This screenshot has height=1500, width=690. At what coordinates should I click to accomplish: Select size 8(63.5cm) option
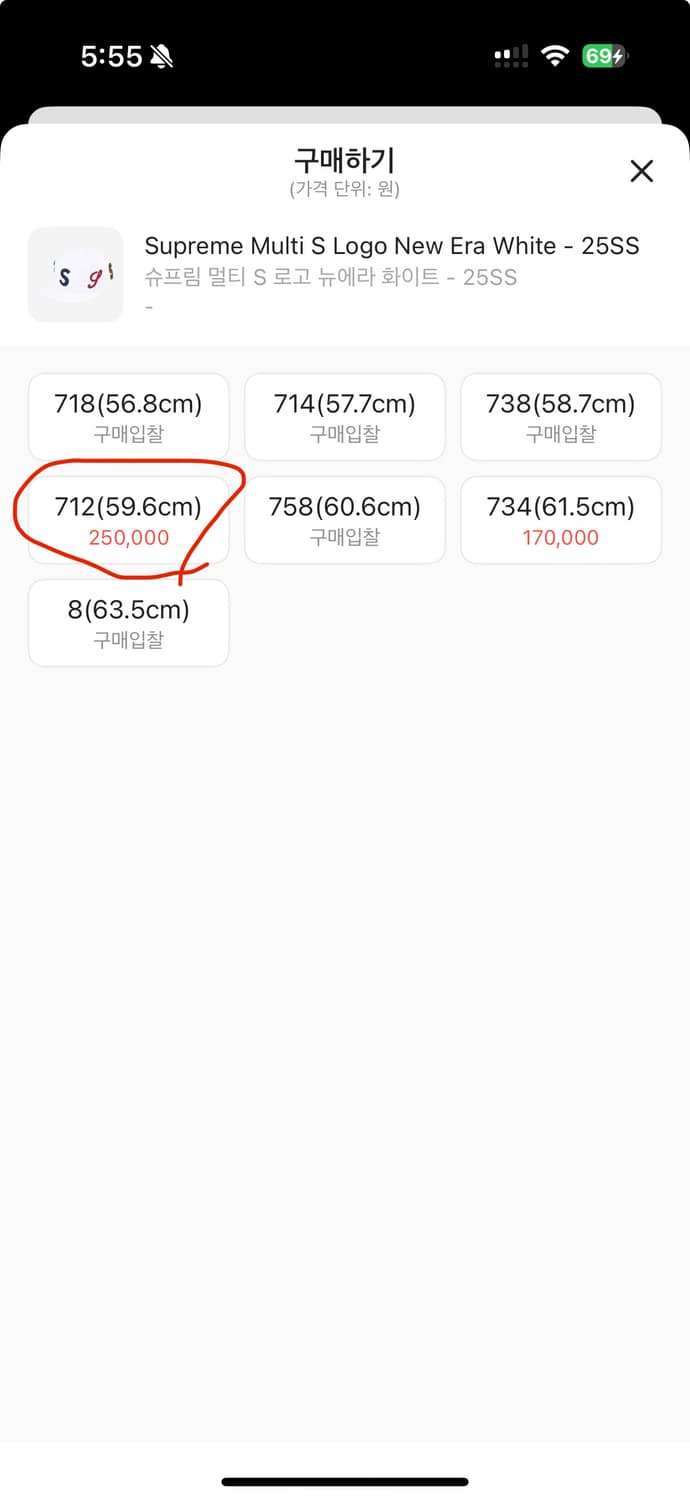coord(129,623)
